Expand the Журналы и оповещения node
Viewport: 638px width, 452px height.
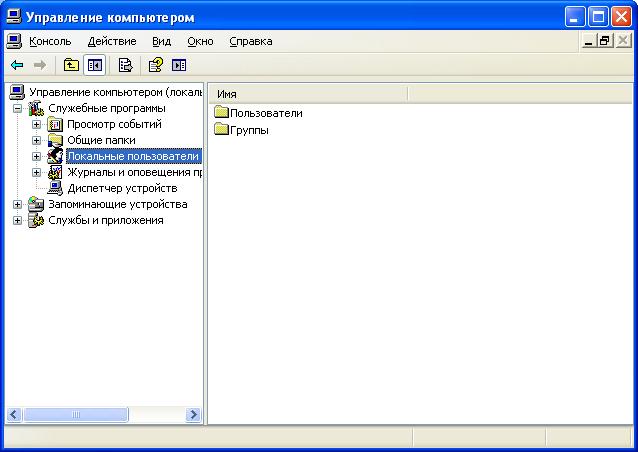click(37, 173)
